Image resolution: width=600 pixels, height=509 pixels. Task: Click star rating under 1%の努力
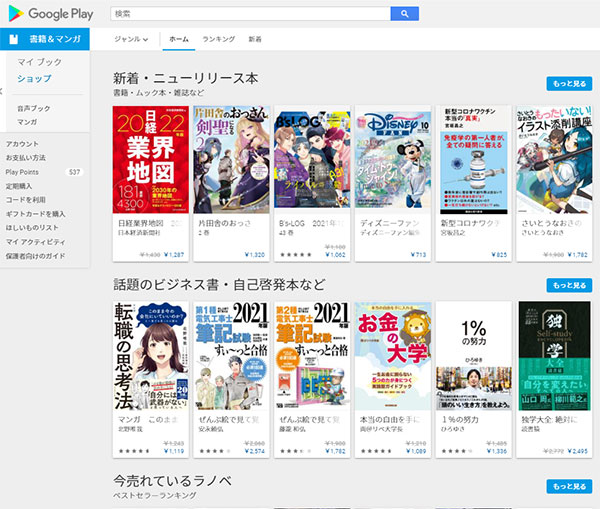457,452
